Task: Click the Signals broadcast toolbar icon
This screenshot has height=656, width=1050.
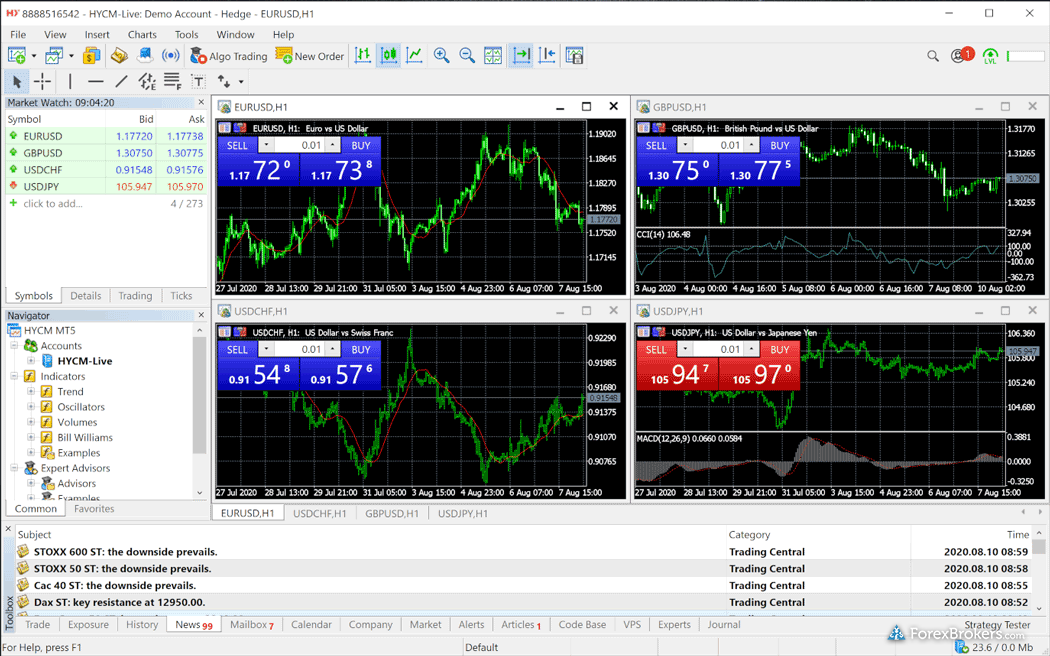Action: click(x=171, y=56)
